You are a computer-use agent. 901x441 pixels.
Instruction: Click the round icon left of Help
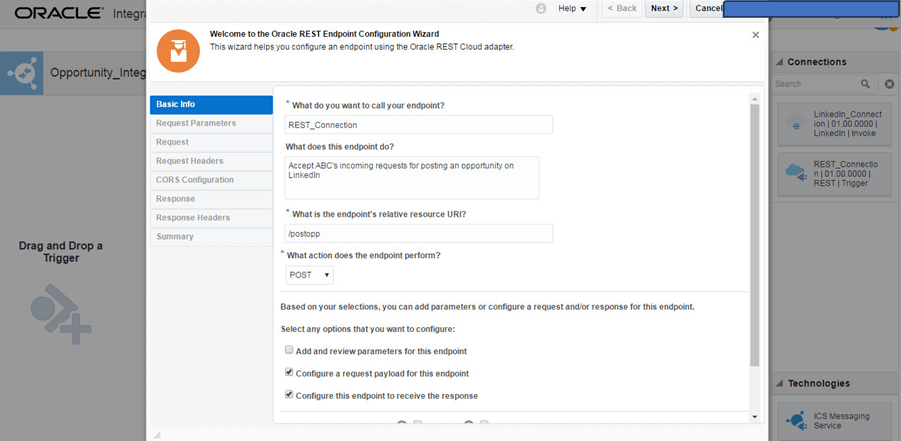click(541, 9)
